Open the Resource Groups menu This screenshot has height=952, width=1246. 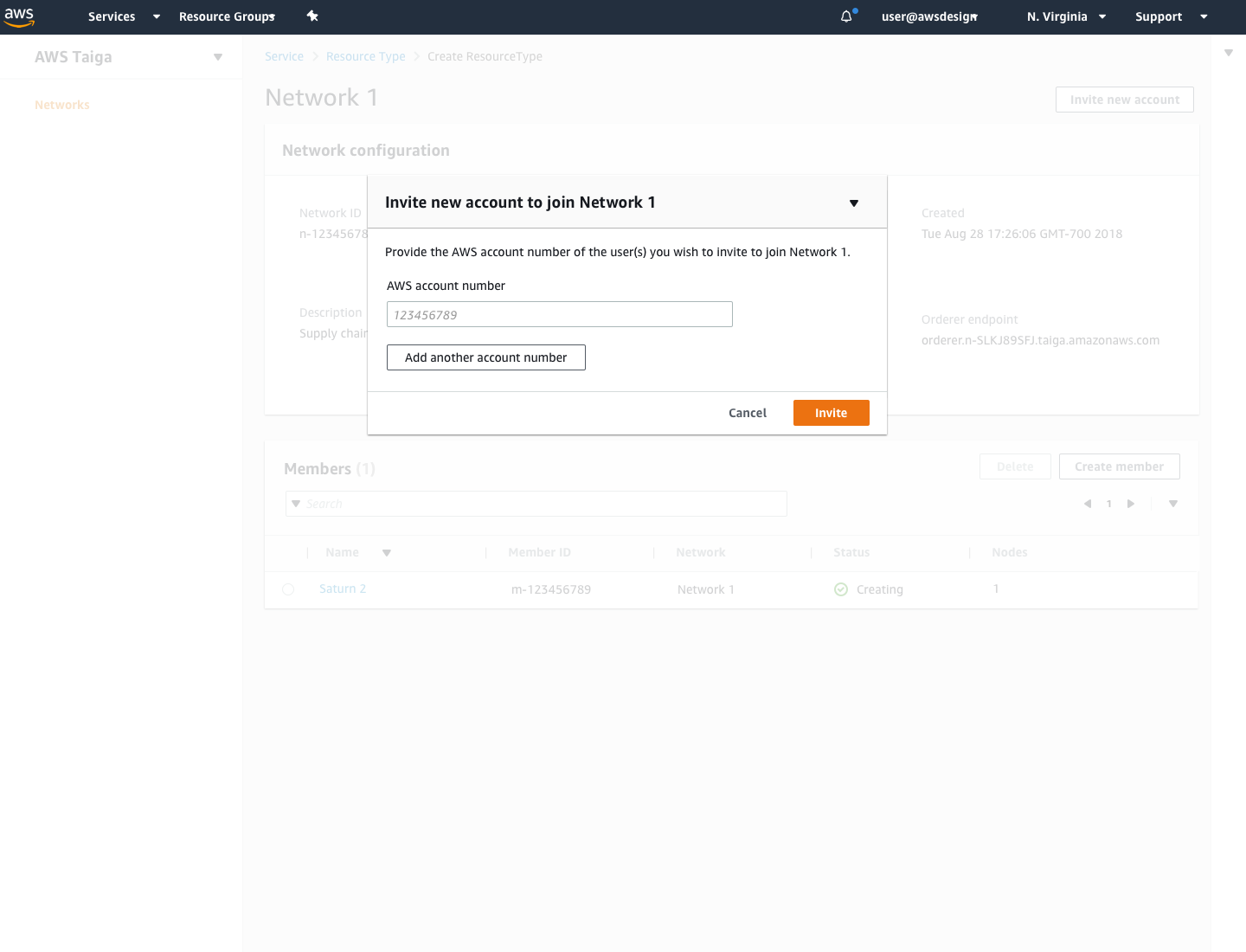(227, 16)
